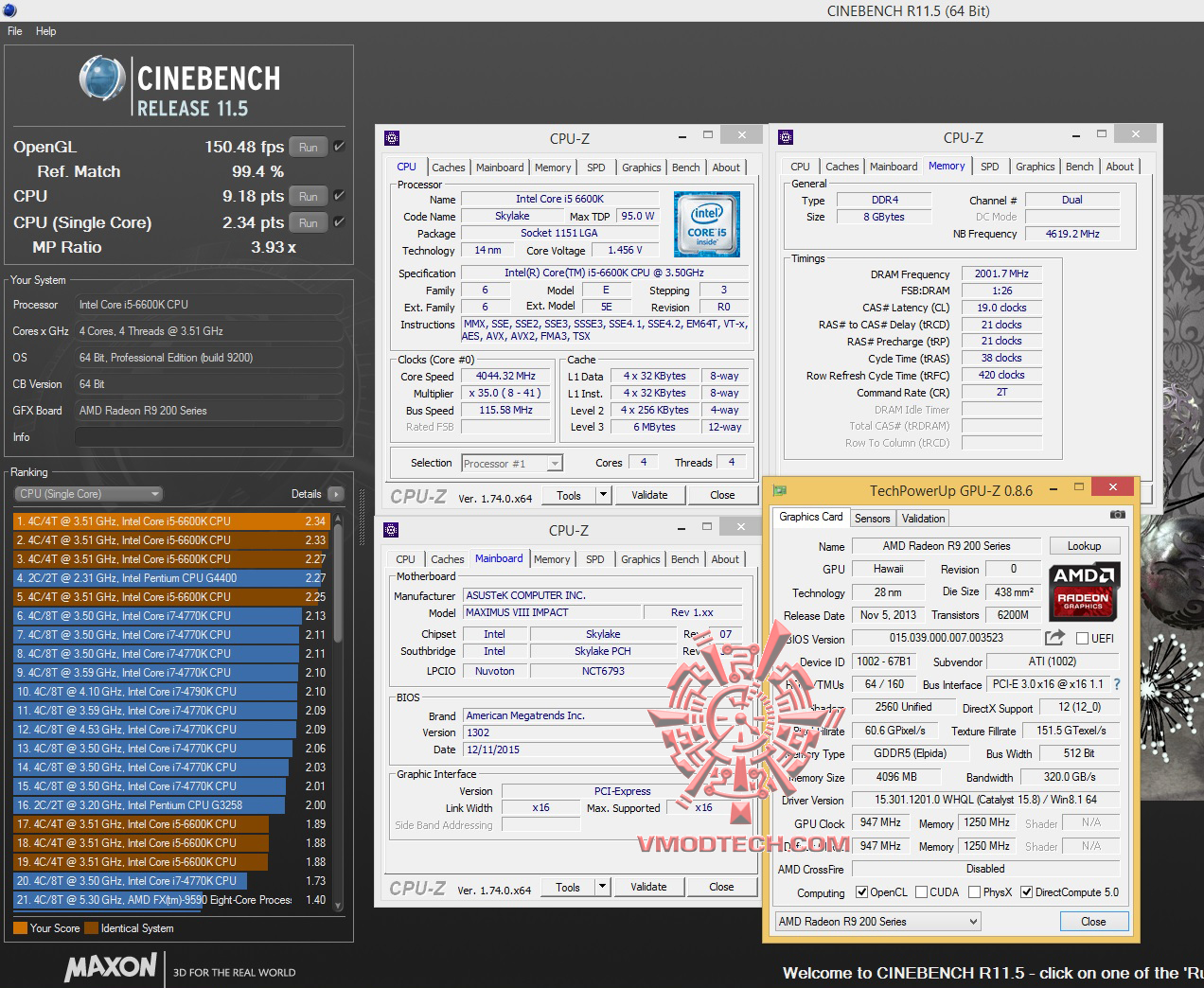The width and height of the screenshot is (1204, 988).
Task: Click the GPU-Z BIOS share/export icon
Action: [x=1054, y=637]
